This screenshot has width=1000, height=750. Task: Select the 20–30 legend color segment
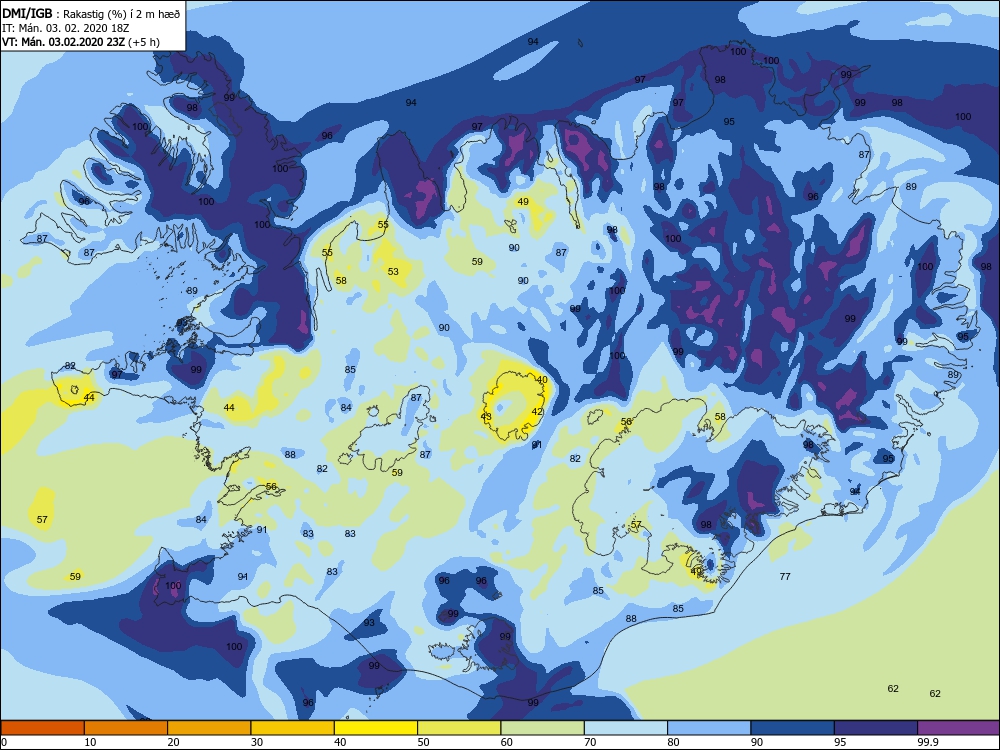[x=209, y=728]
